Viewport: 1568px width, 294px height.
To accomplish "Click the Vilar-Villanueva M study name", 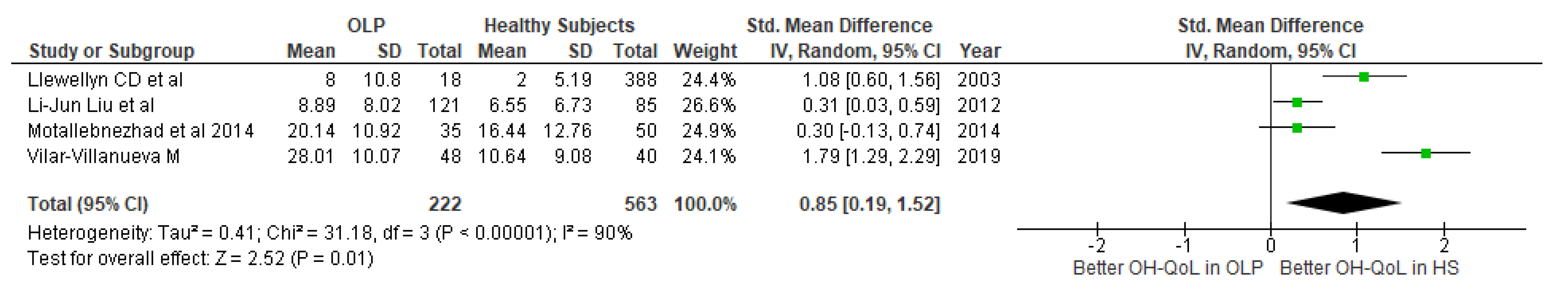I will [x=104, y=156].
